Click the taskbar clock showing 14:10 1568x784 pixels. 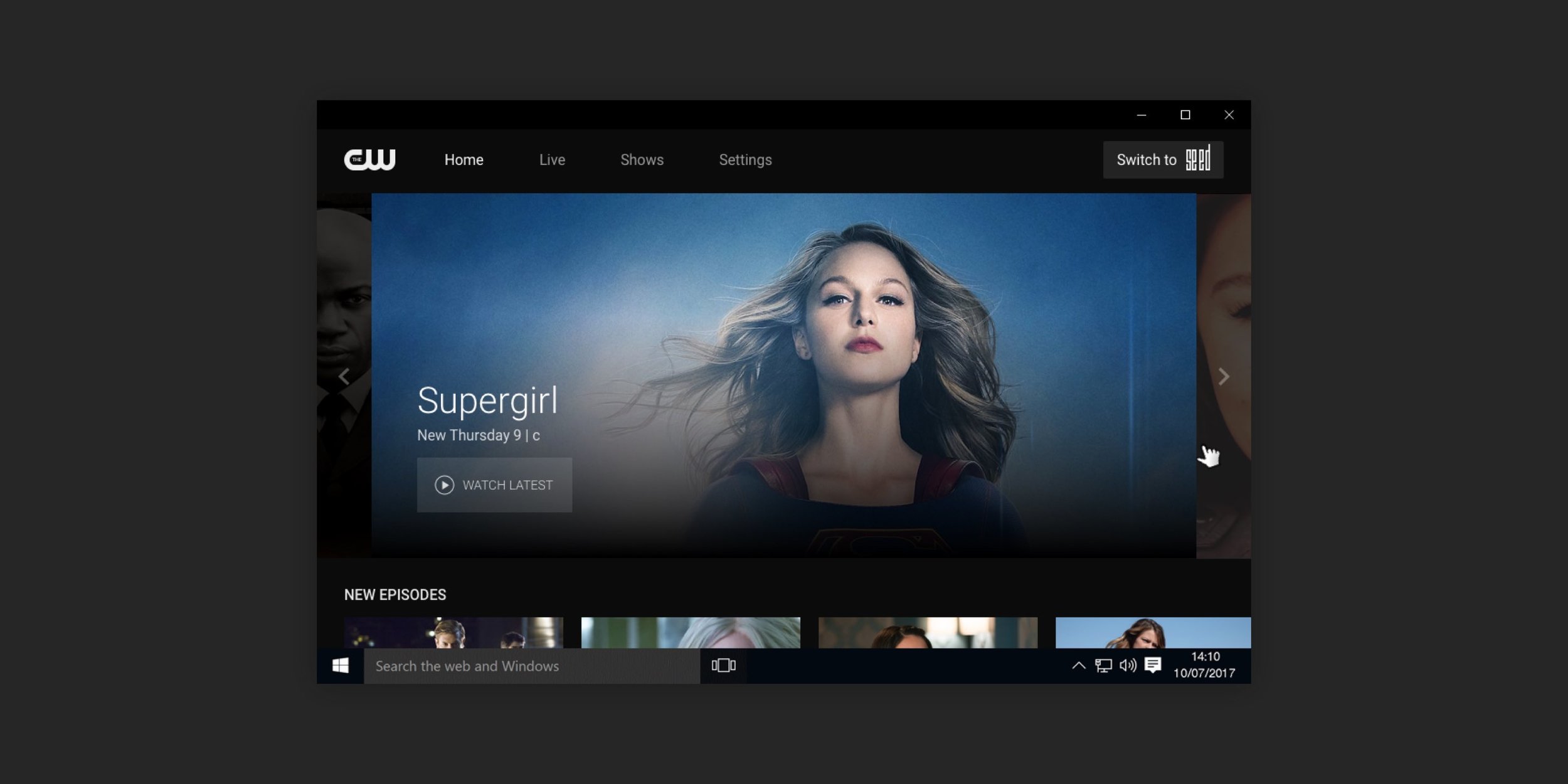click(1204, 665)
